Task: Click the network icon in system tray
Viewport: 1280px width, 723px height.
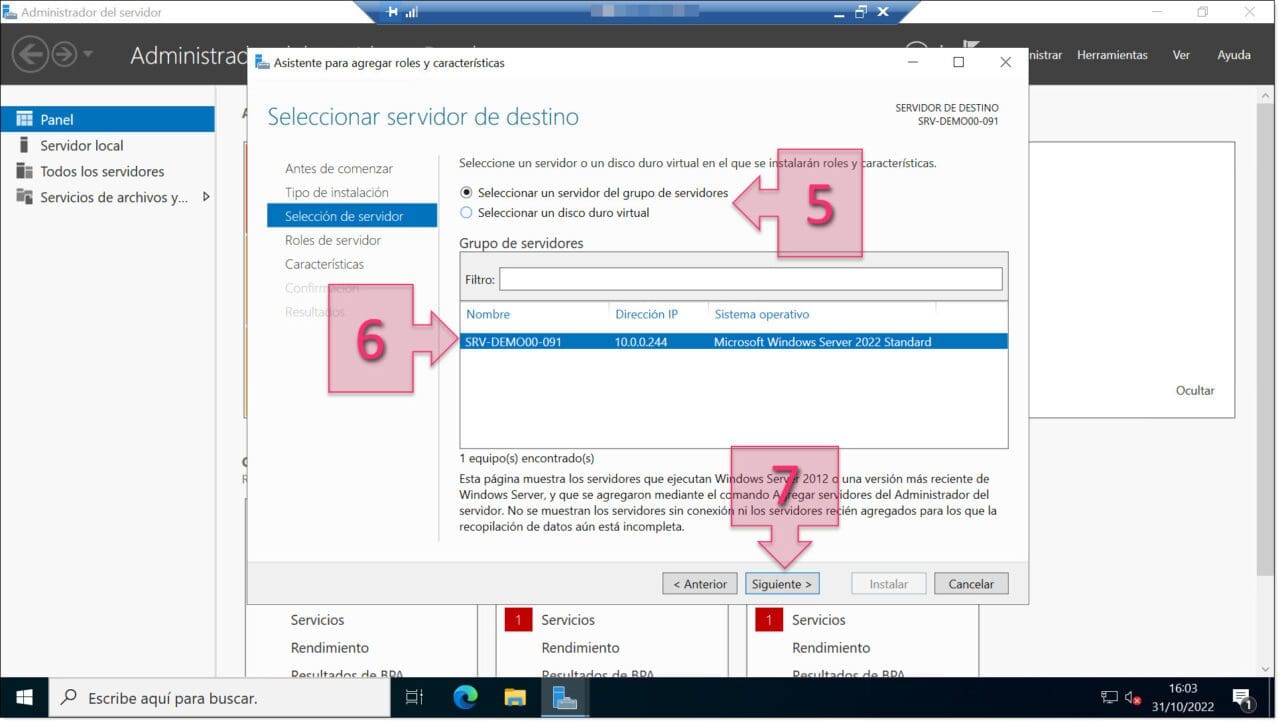Action: [1109, 698]
